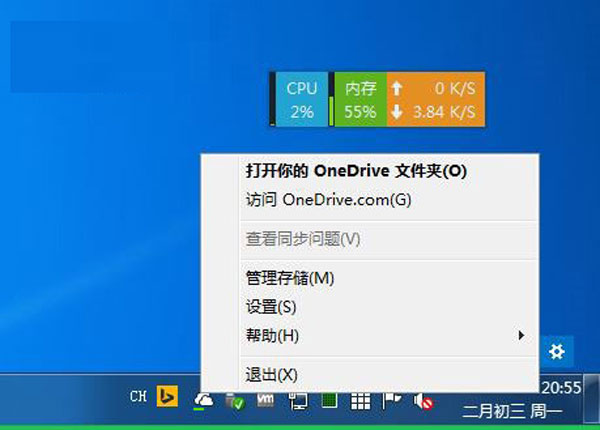Click the date text 二月初三 周一
Viewport: 600px width, 430px height.
(x=513, y=412)
